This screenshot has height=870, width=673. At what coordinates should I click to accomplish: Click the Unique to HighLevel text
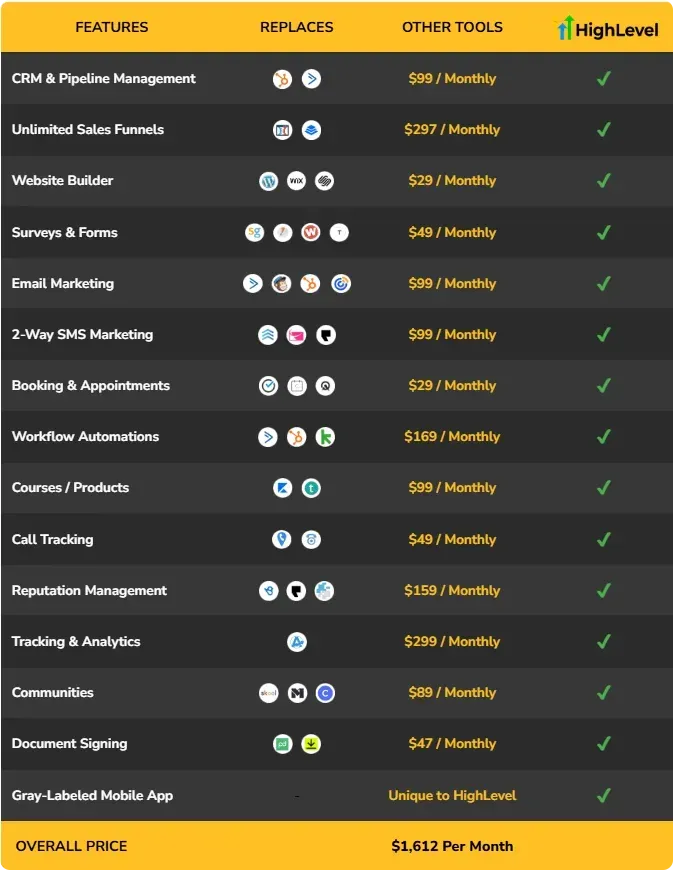point(452,796)
